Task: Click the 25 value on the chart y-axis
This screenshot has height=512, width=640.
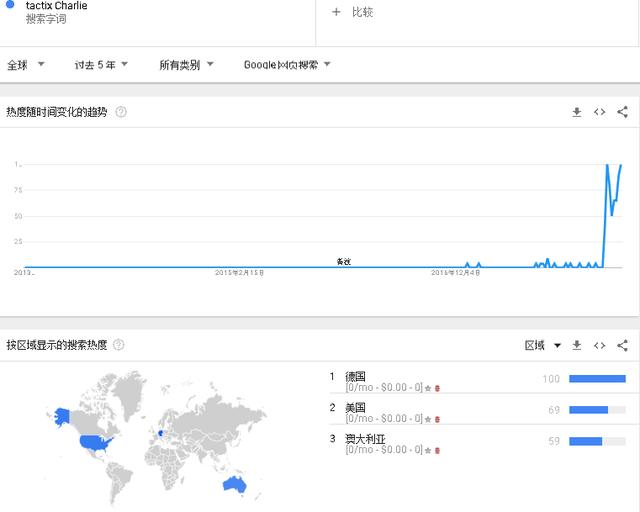Action: pyautogui.click(x=18, y=242)
